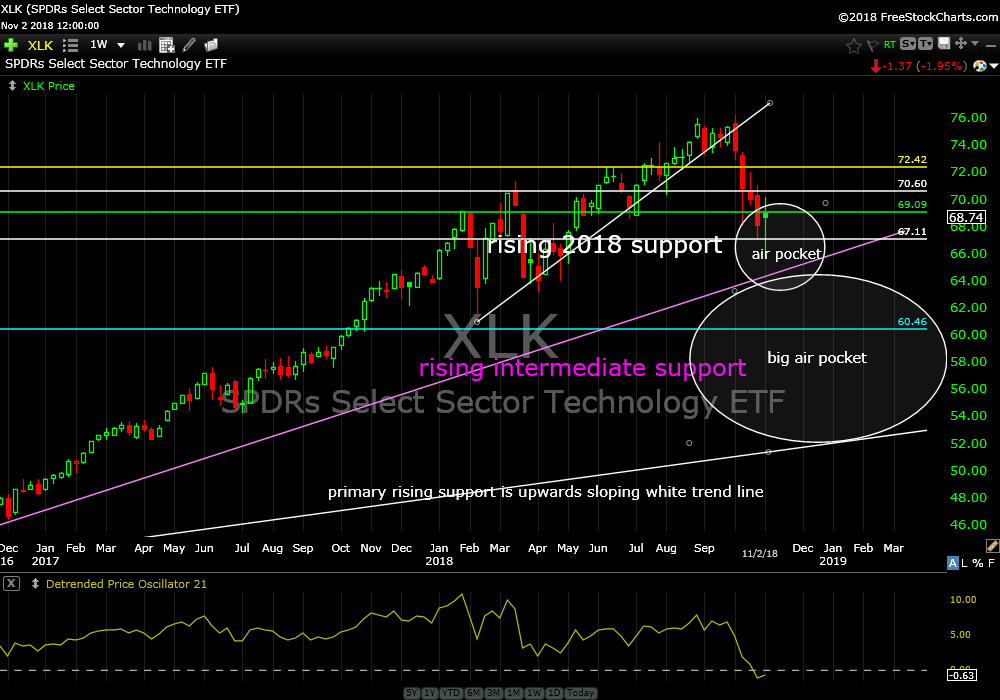
Task: Close the Detrended Price Oscillator panel
Action: point(10,584)
